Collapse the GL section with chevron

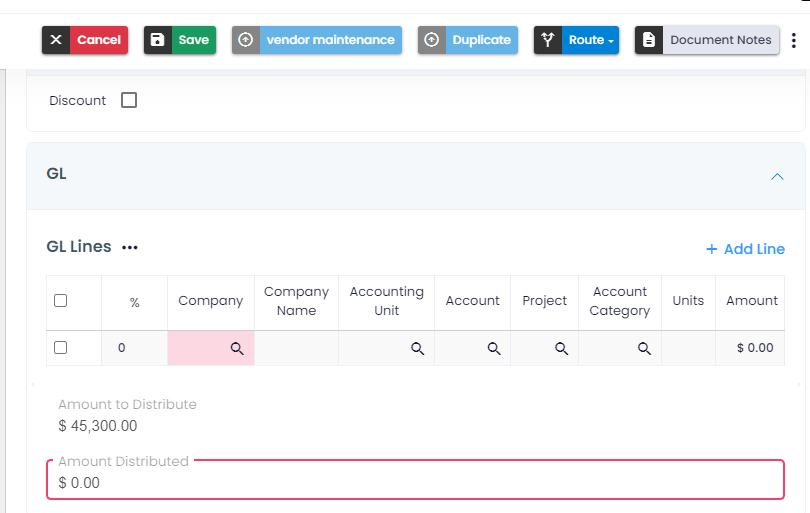777,176
